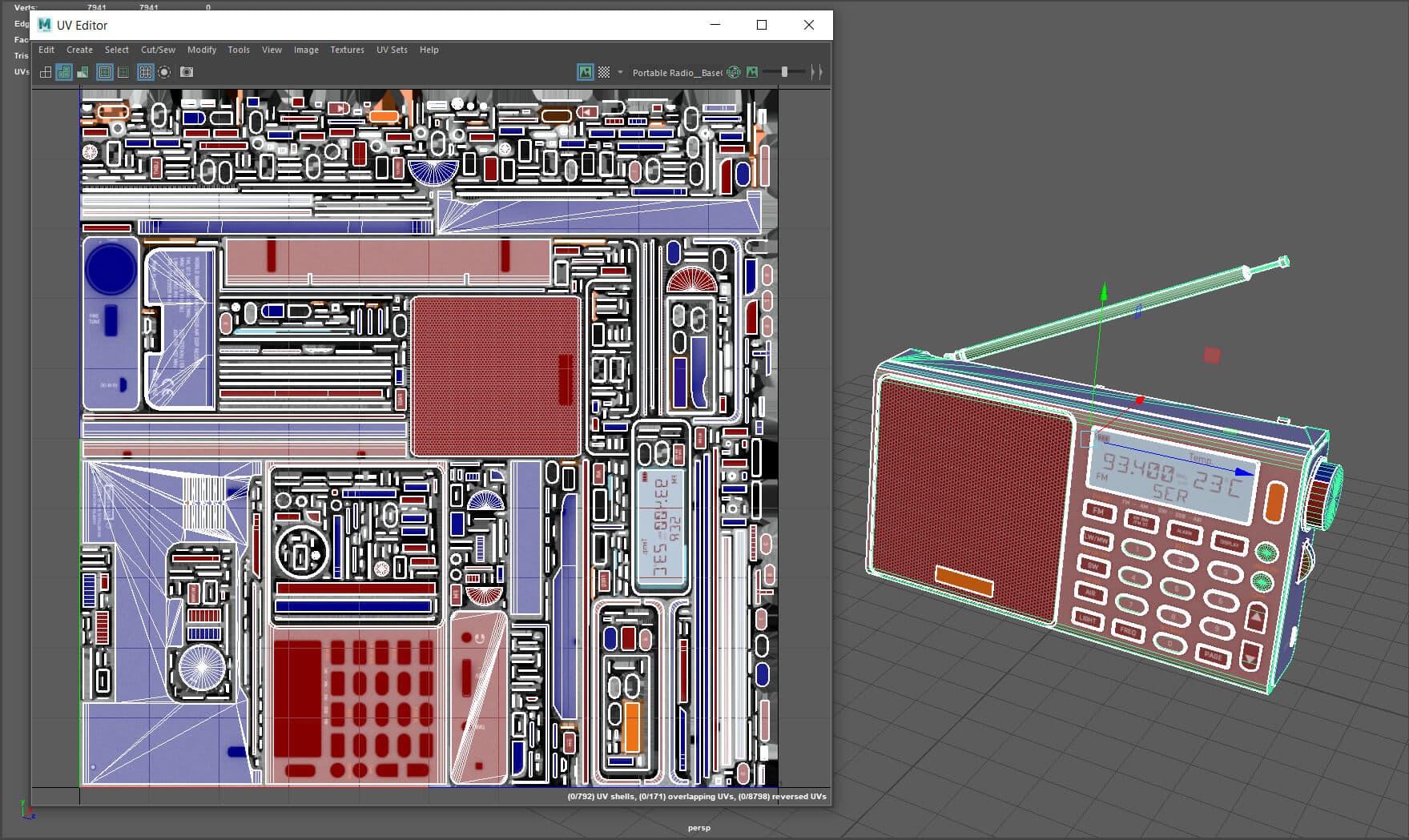Click the wireframe shells display icon
Image resolution: width=1409 pixels, height=840 pixels.
pyautogui.click(x=46, y=72)
